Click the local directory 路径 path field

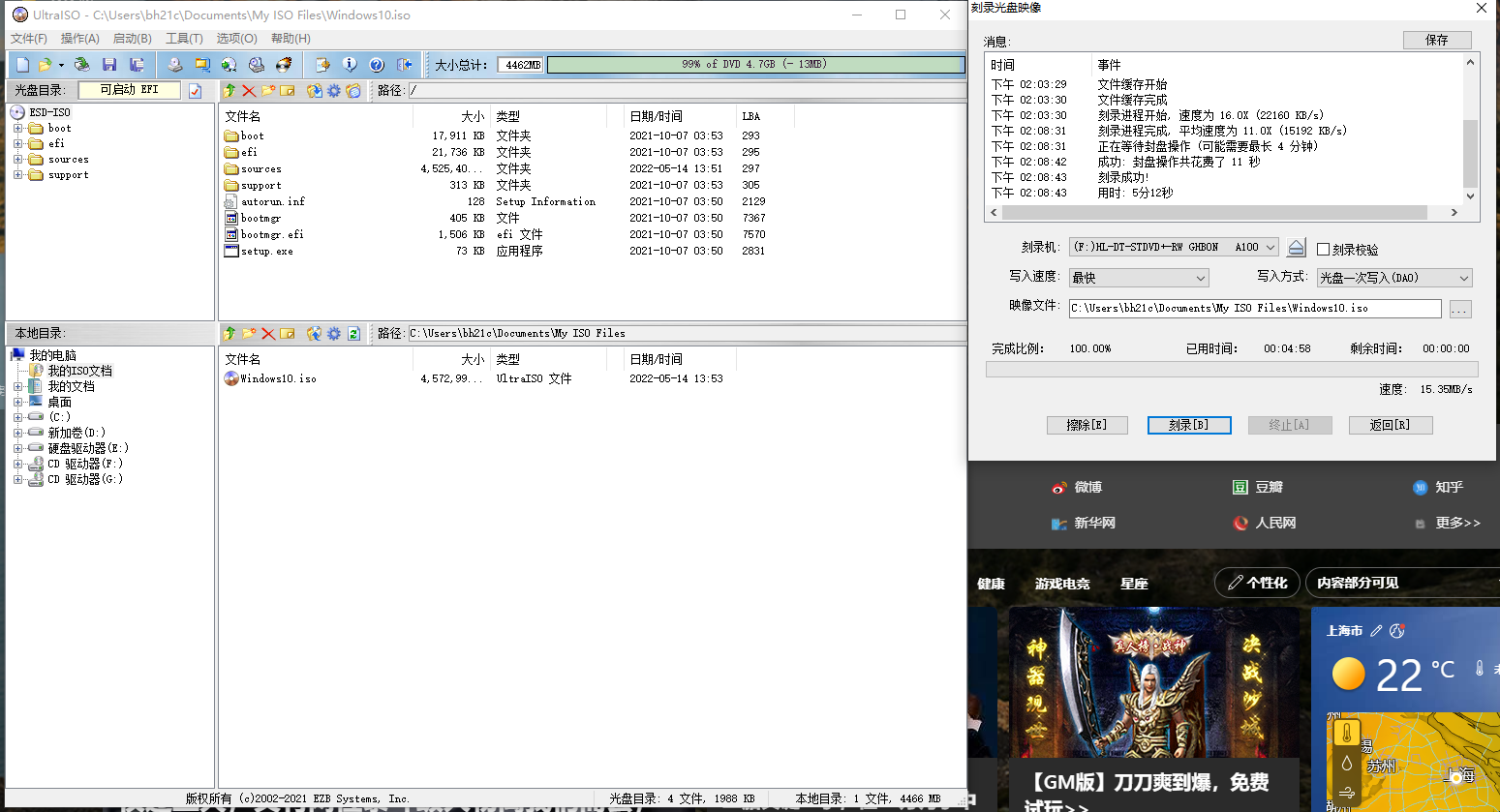click(686, 333)
